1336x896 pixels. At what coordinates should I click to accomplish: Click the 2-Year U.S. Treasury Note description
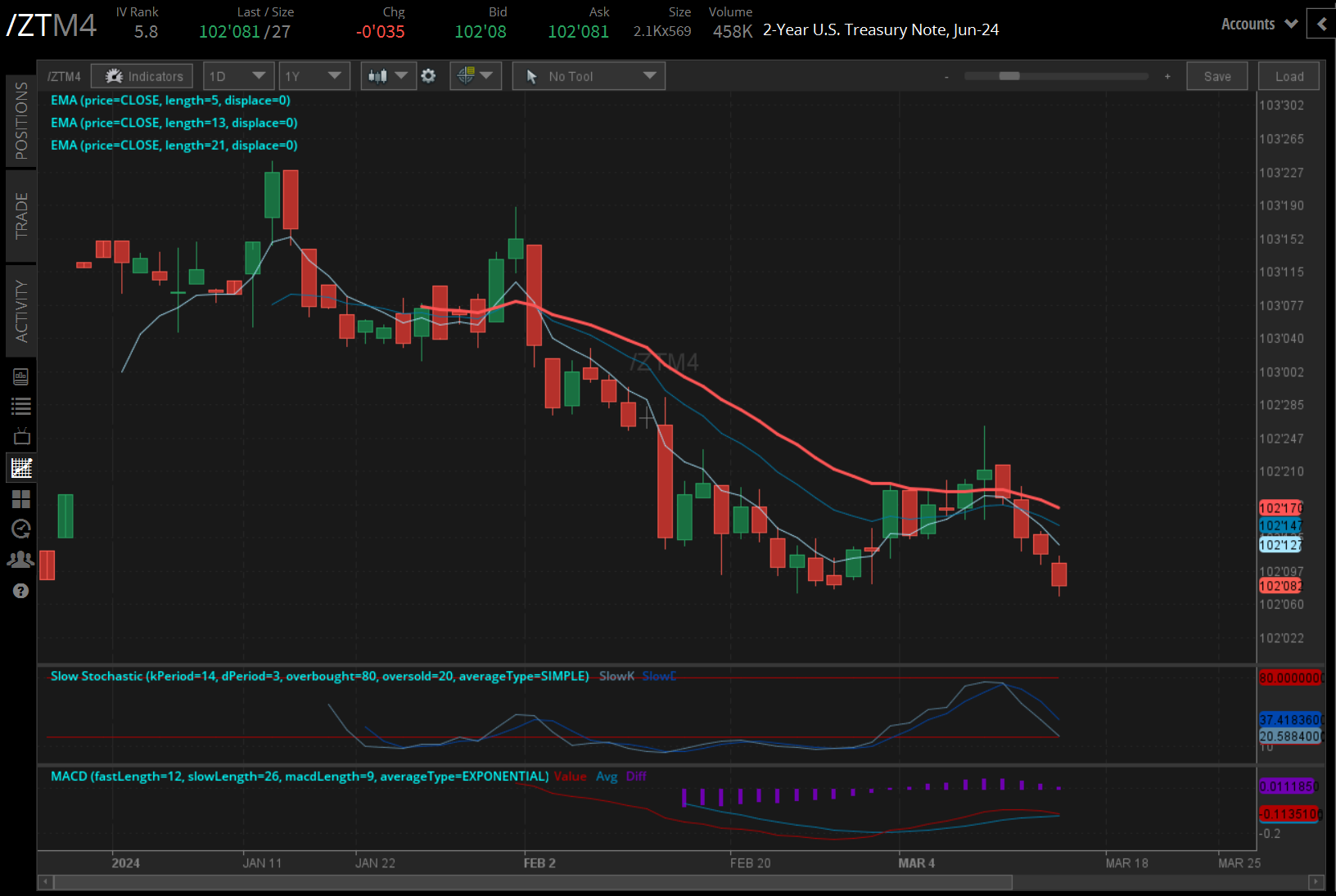coord(881,30)
